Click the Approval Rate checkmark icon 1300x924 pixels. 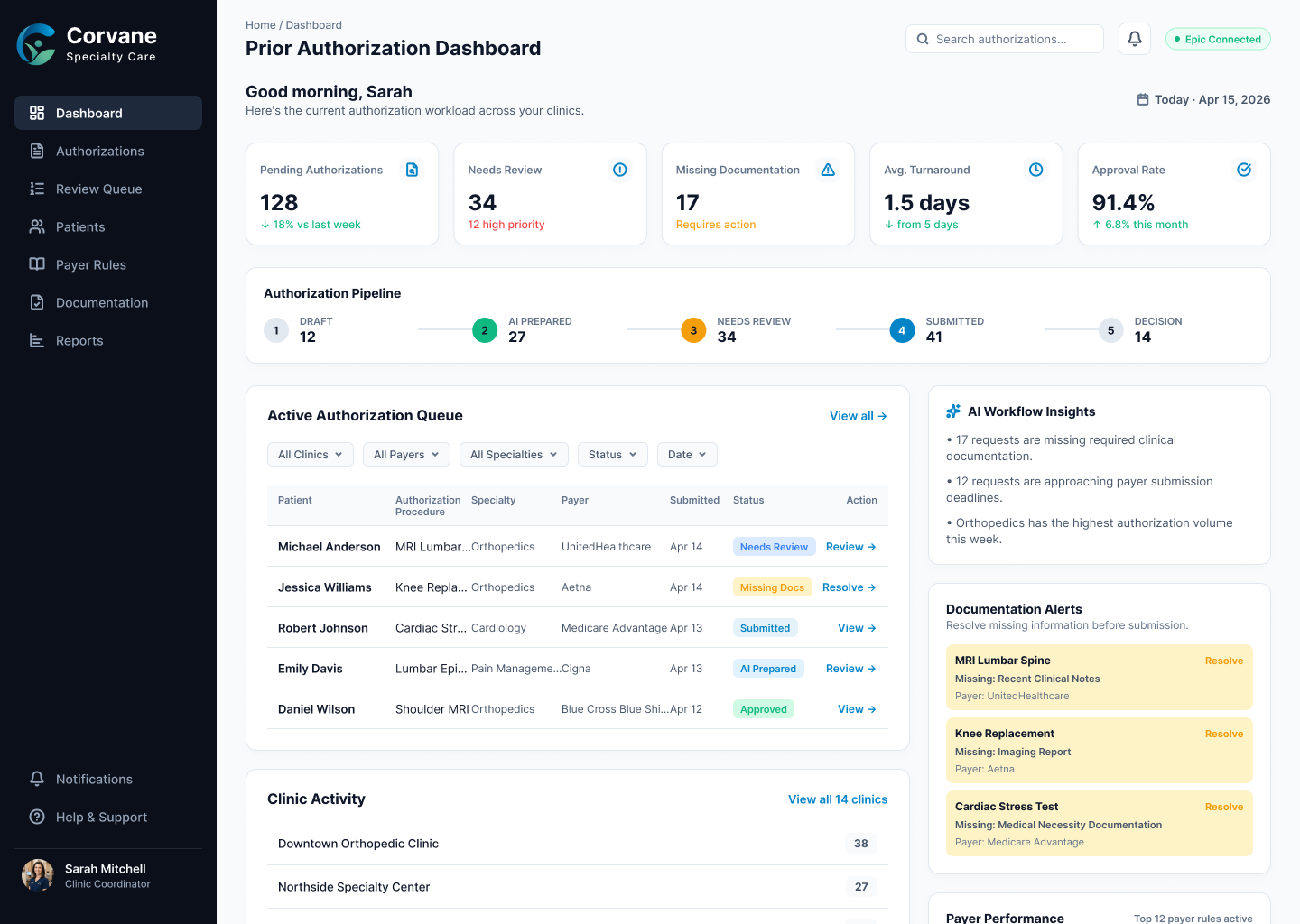pyautogui.click(x=1244, y=170)
